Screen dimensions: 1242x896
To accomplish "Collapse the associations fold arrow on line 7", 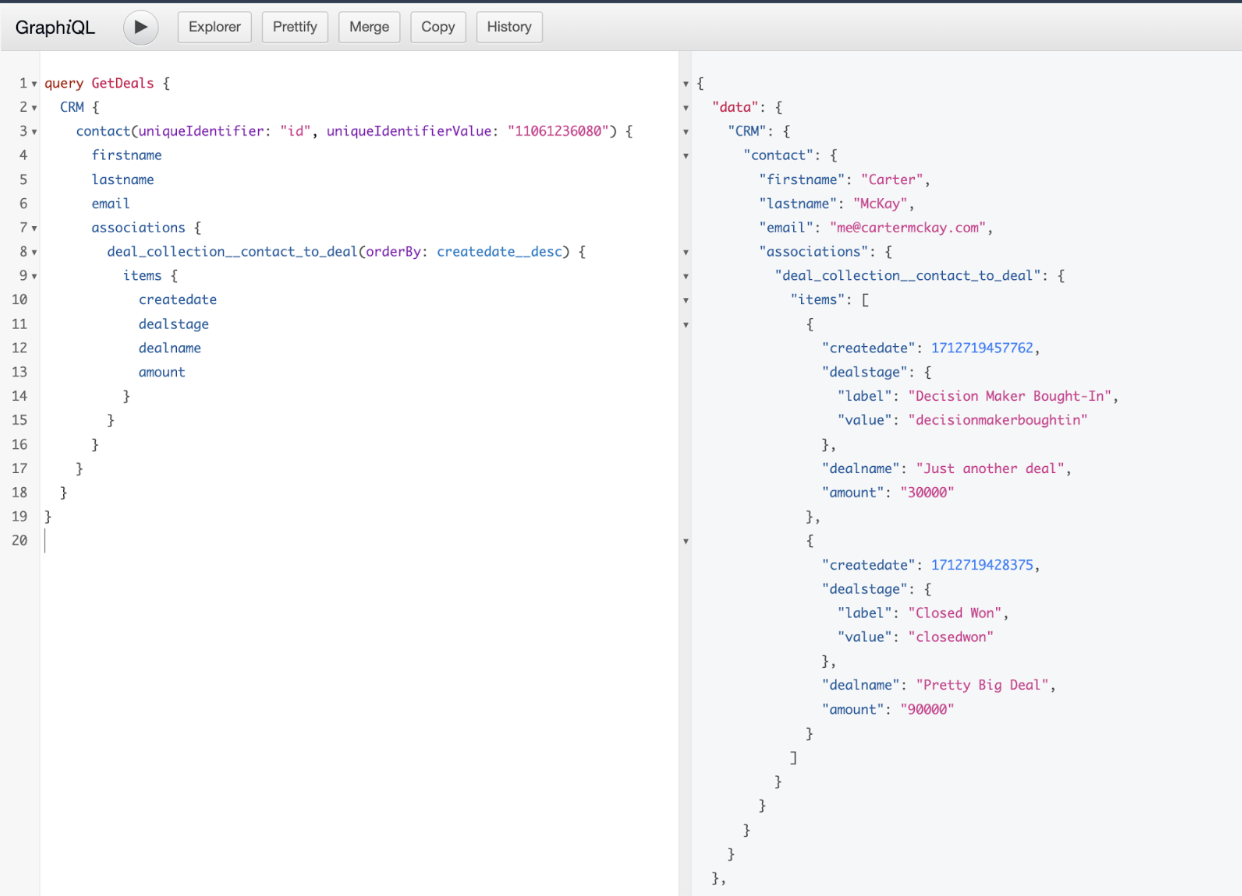I will click(x=35, y=228).
